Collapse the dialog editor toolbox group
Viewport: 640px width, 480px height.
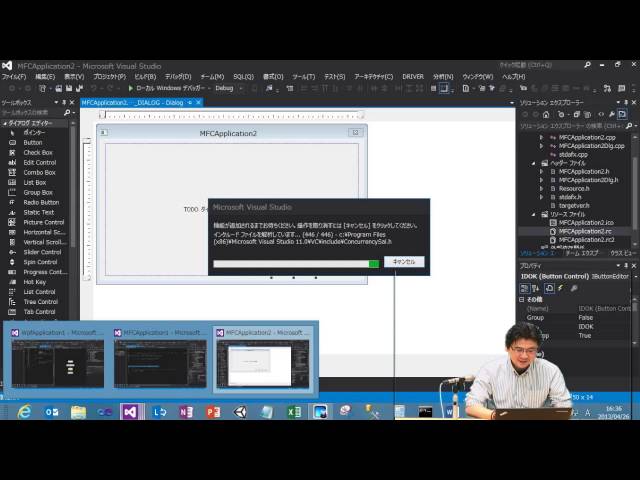point(5,123)
